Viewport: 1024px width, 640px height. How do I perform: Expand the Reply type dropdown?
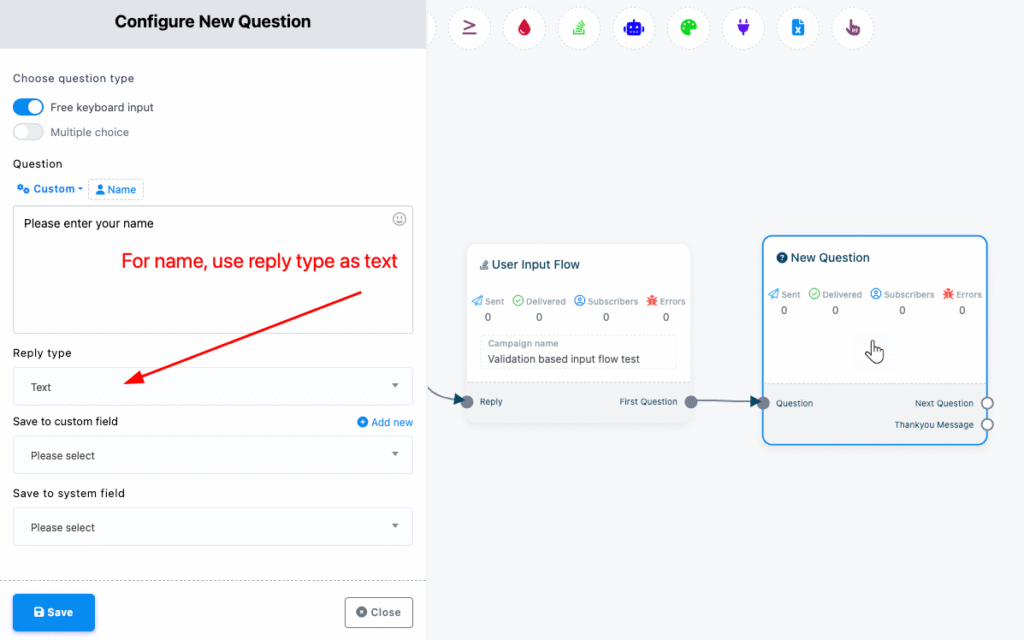(213, 387)
